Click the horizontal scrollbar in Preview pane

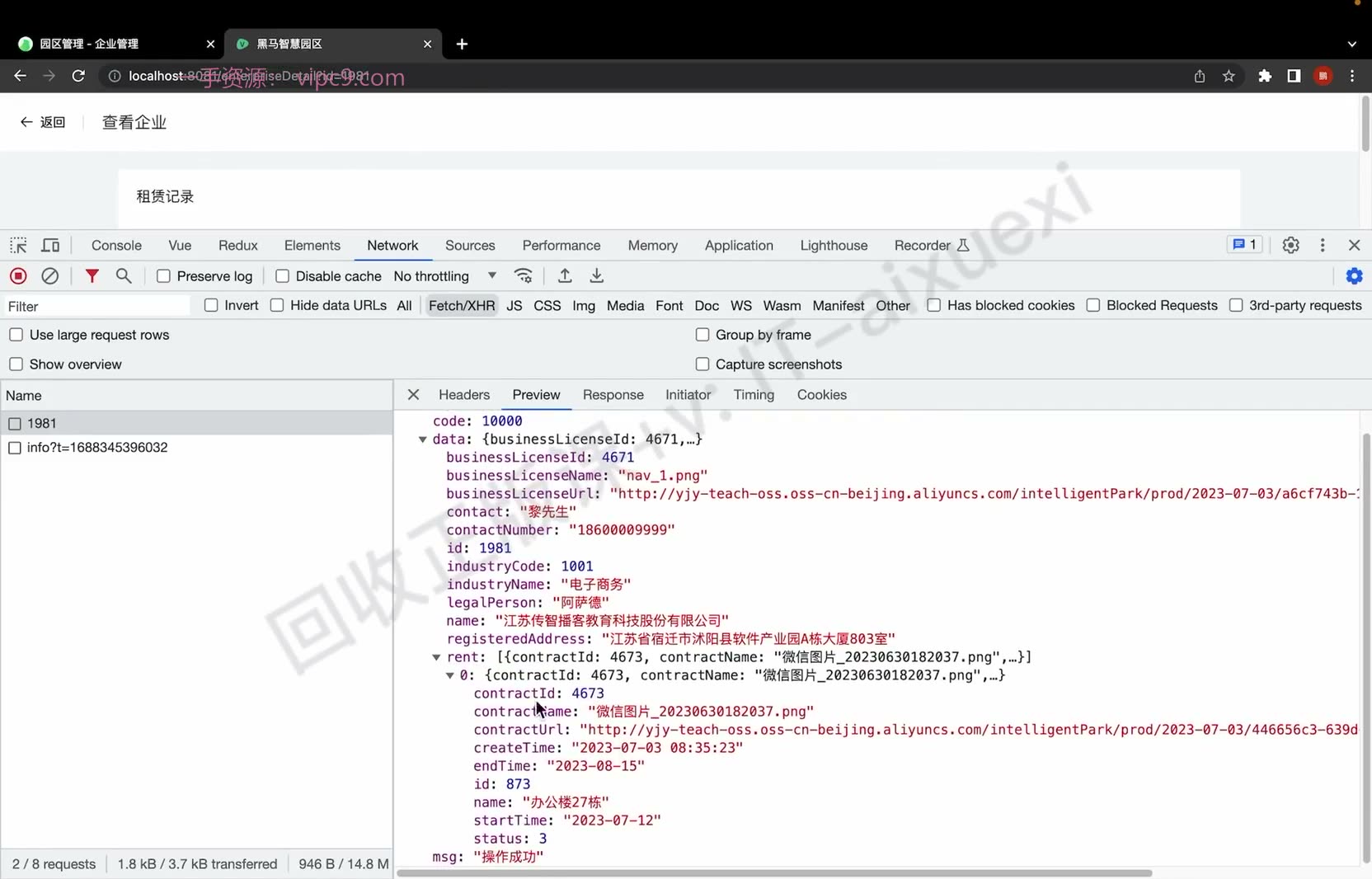pos(774,872)
